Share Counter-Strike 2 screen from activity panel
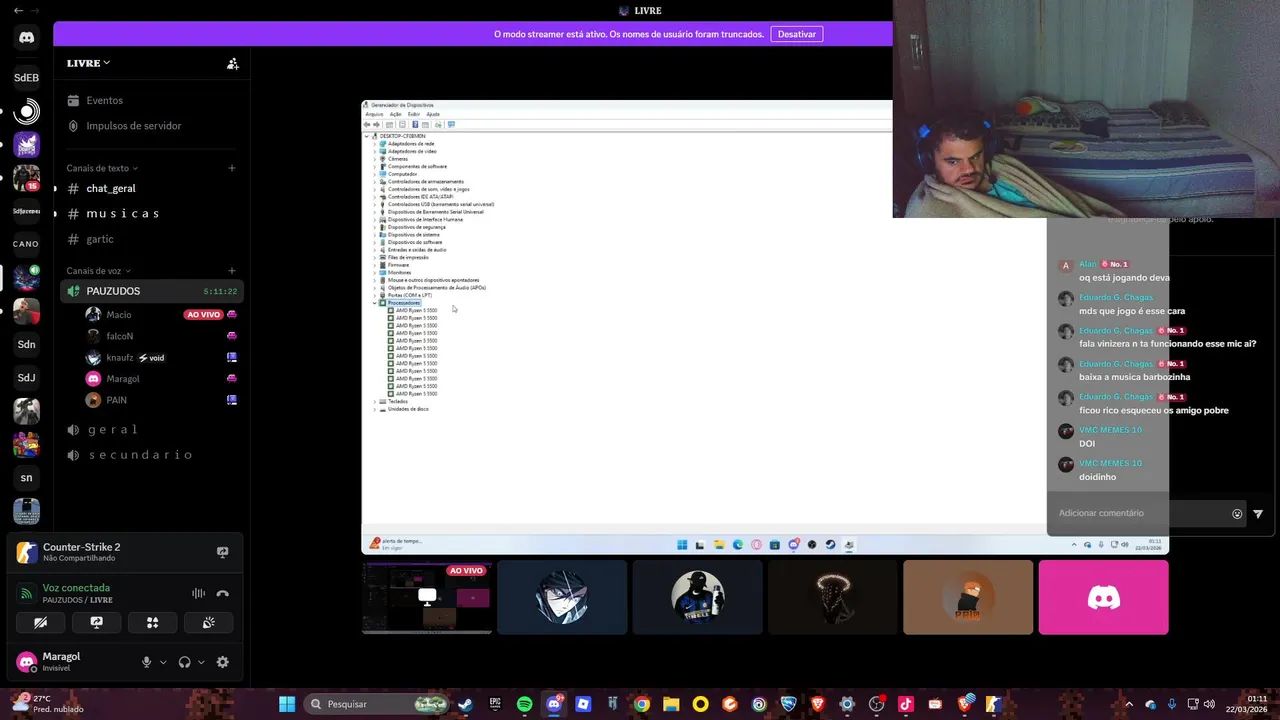This screenshot has width=1280, height=720. [x=222, y=552]
